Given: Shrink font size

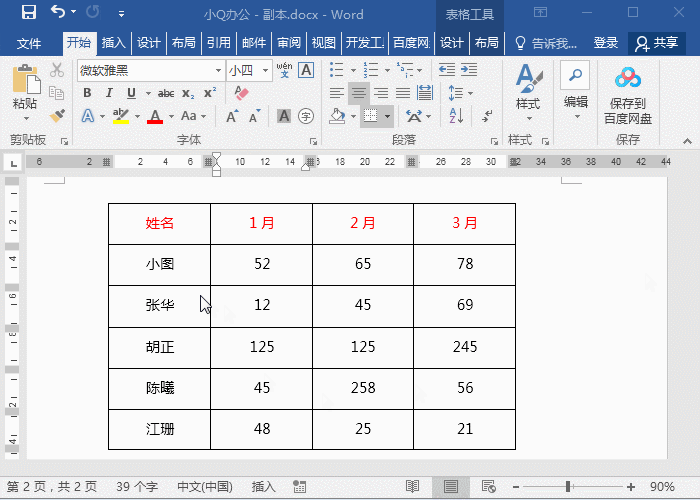Looking at the screenshot, I should [254, 117].
